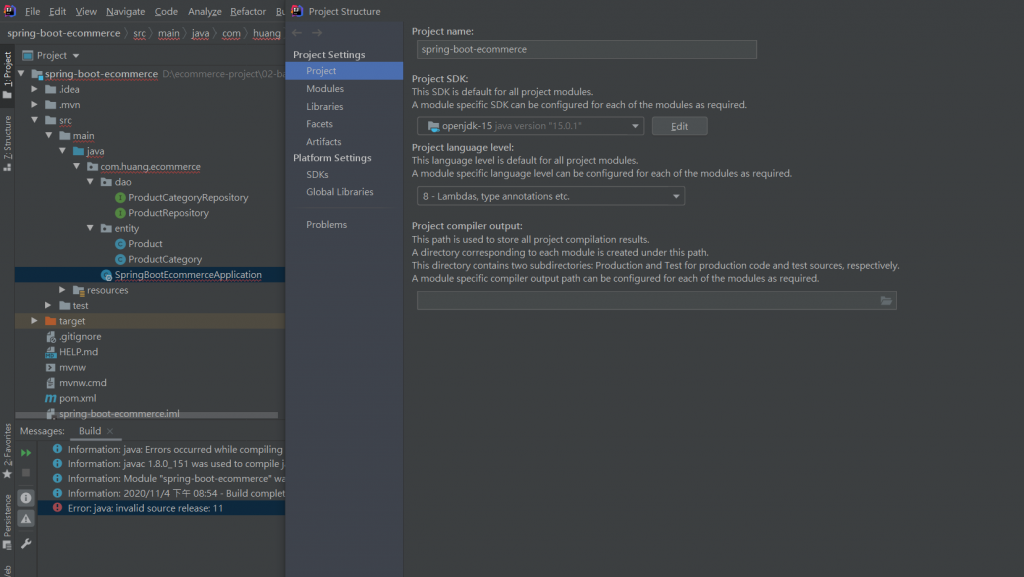Open the Project language level dropdown
The height and width of the screenshot is (577, 1024).
tap(551, 196)
